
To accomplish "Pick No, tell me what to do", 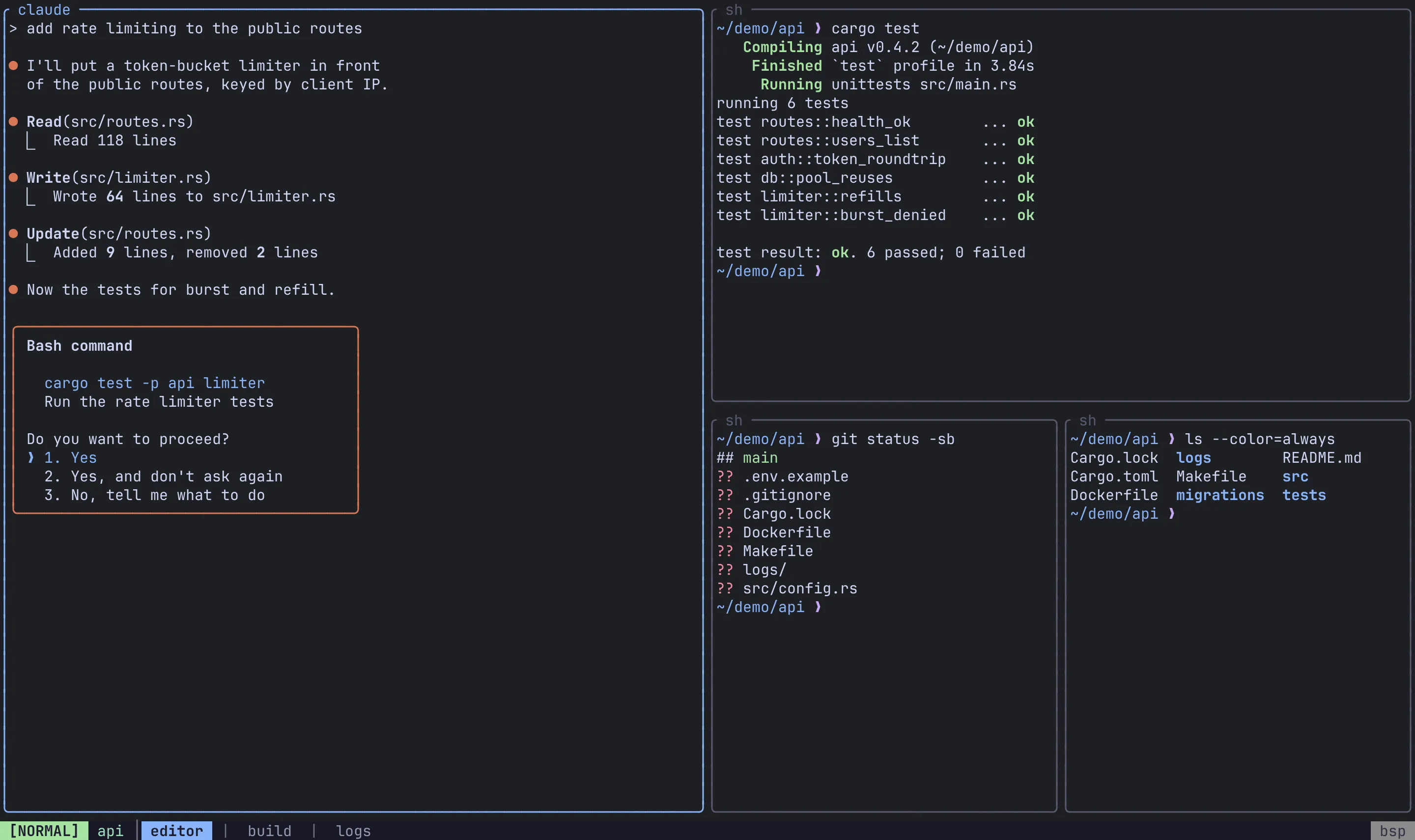I will [154, 495].
